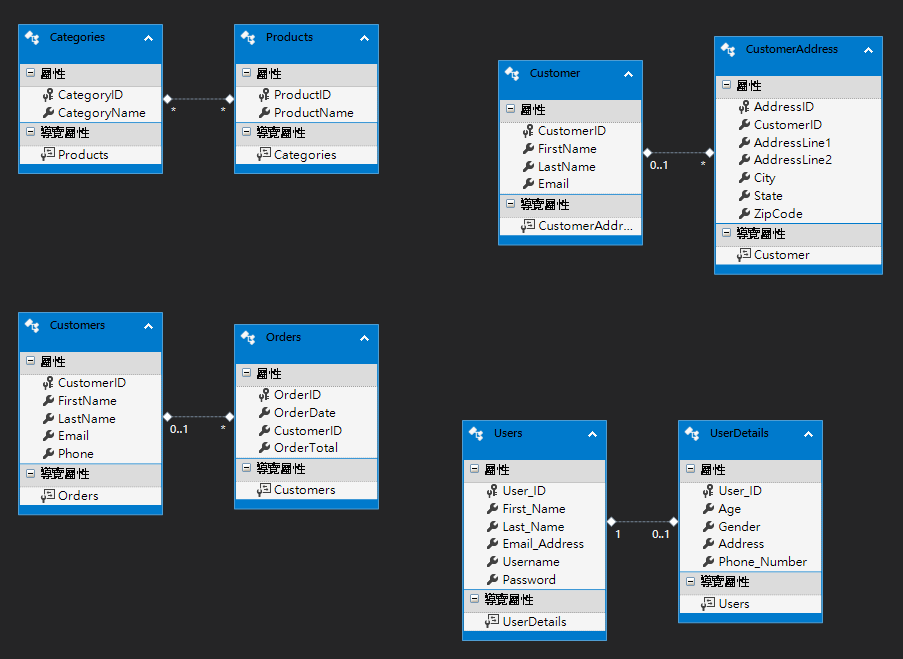Select the AddressLine2 property in CustomerAddress
Screen dimensions: 903x659
pos(792,160)
